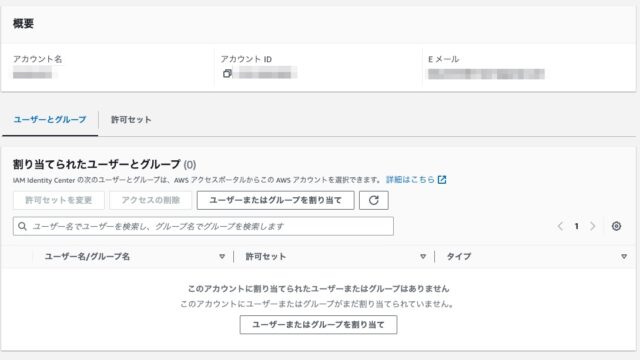Click page number 1 in pagination
This screenshot has height=360, width=640.
576,226
